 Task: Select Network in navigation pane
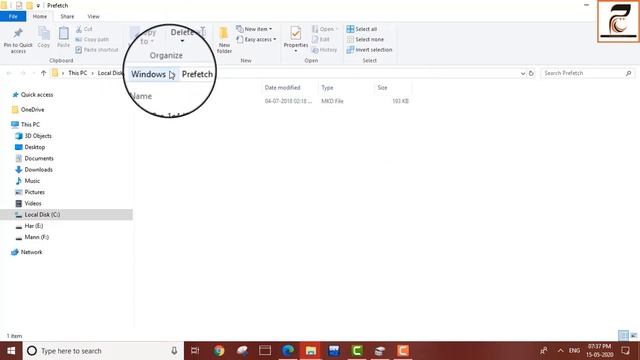coord(31,252)
